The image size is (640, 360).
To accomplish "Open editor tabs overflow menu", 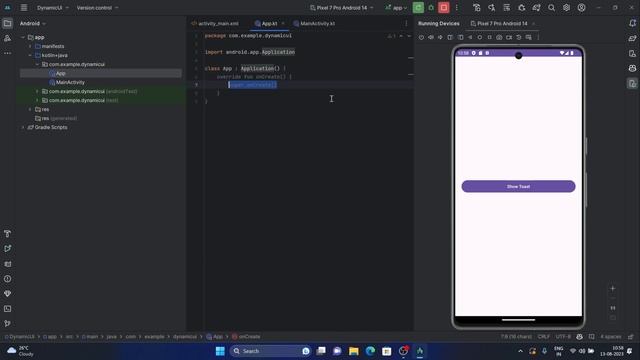I will [x=406, y=24].
